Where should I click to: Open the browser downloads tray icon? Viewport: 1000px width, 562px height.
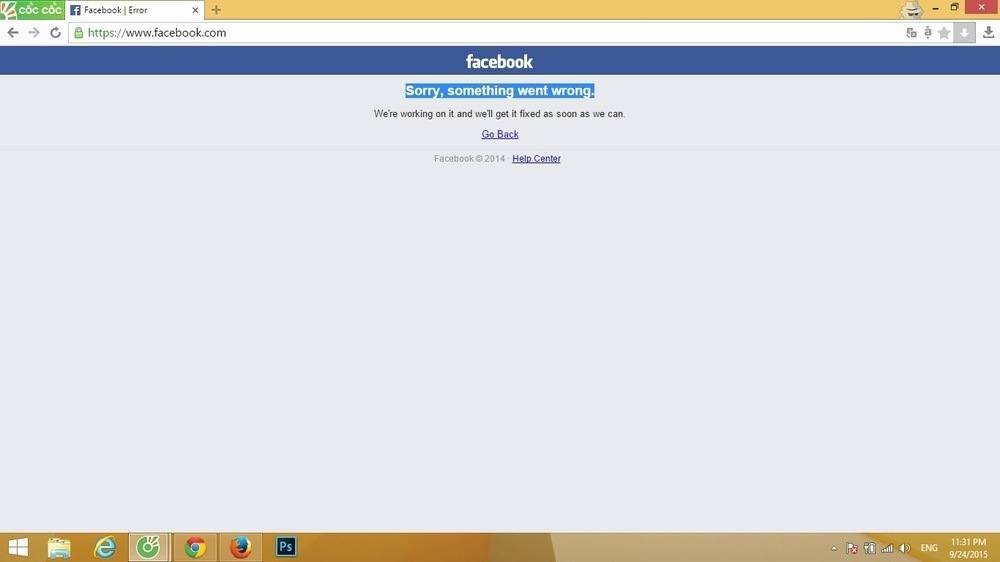pos(989,32)
